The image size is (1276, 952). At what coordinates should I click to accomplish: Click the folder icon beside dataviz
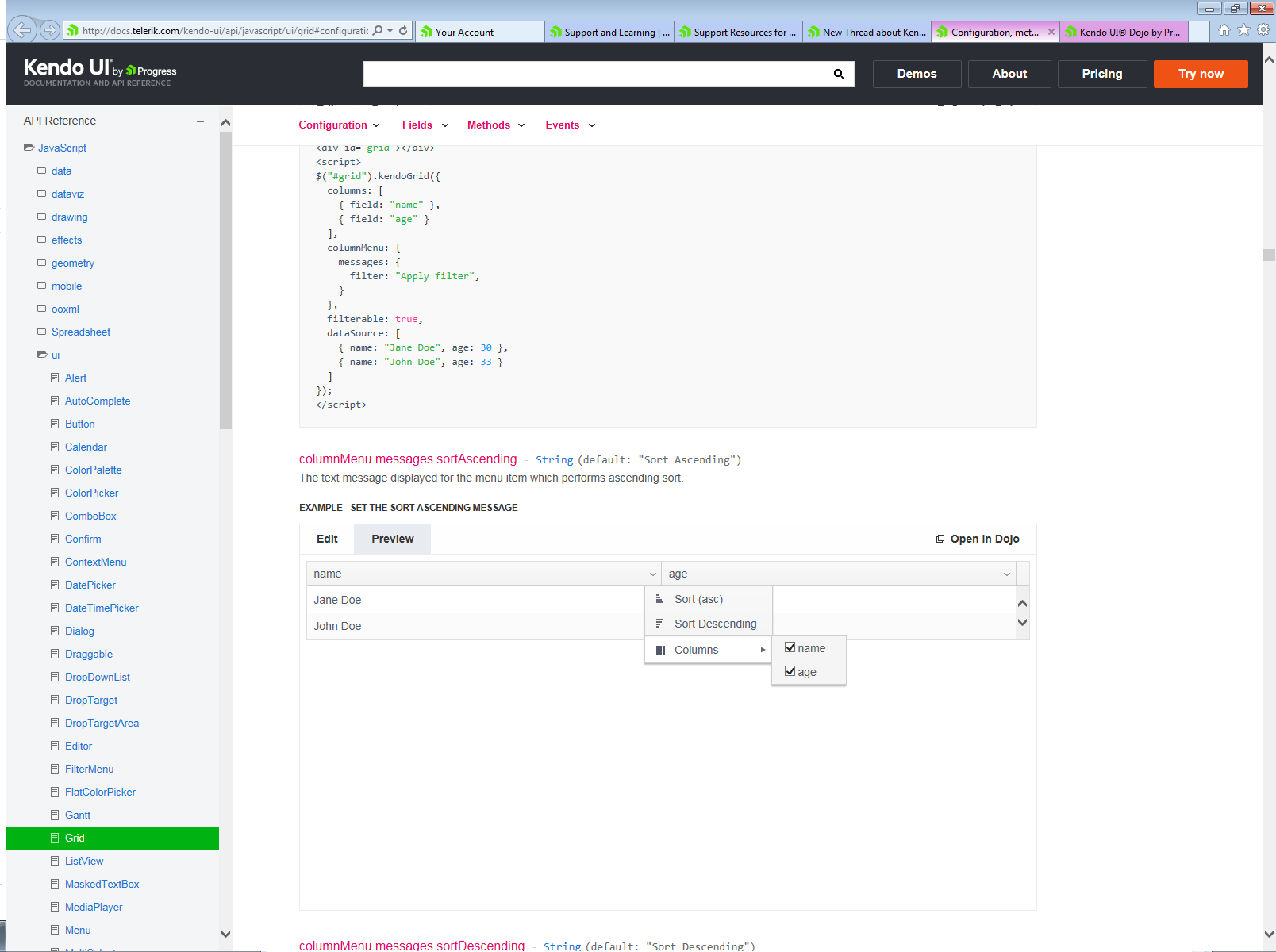click(42, 194)
